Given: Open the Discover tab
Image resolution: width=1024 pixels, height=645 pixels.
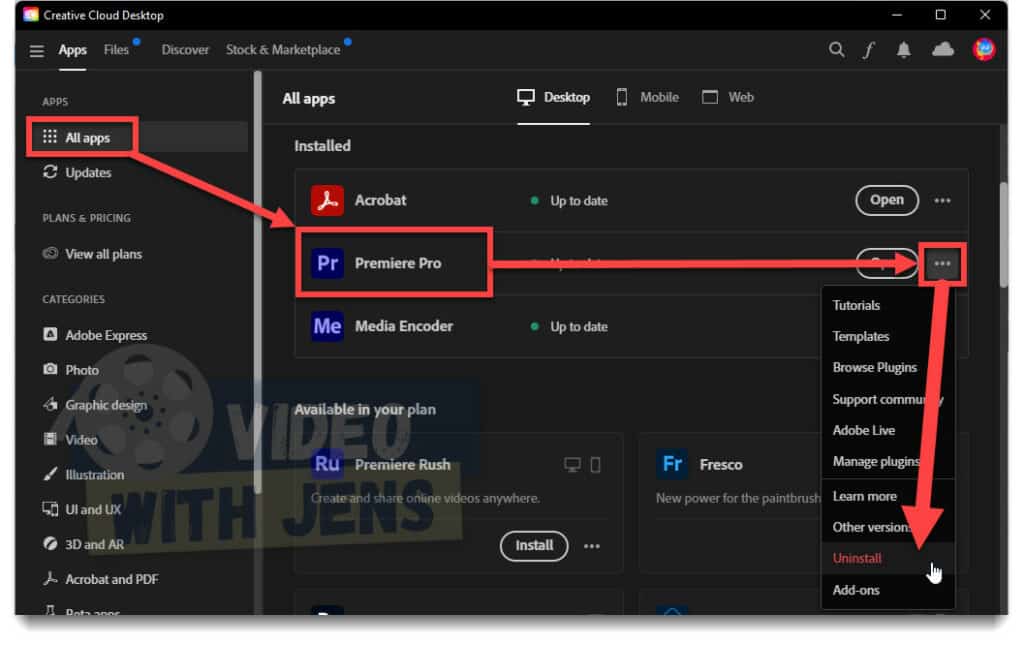Looking at the screenshot, I should click(x=185, y=50).
